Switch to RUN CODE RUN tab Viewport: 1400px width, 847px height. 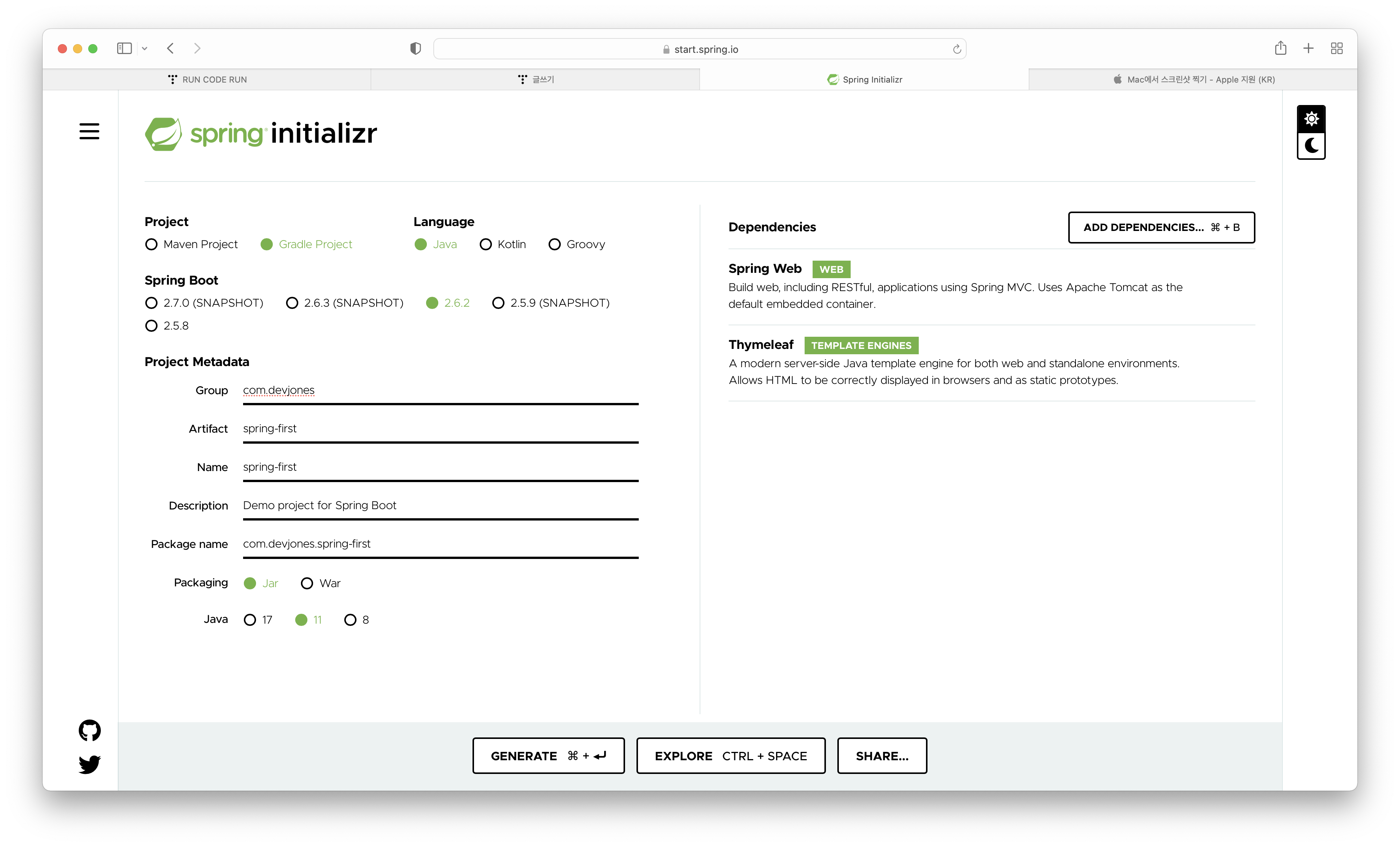(x=207, y=80)
